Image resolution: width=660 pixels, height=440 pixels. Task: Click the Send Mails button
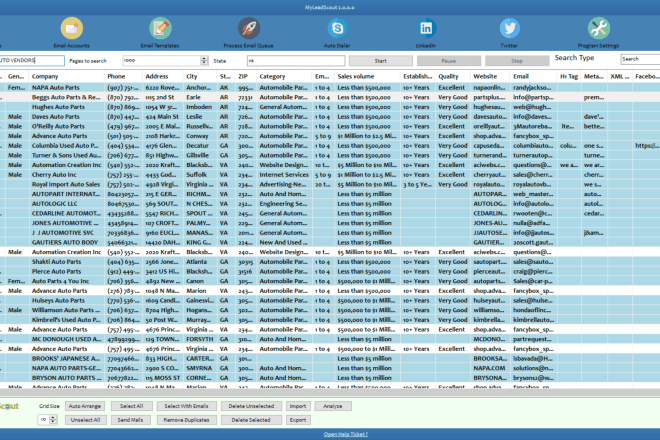130,420
